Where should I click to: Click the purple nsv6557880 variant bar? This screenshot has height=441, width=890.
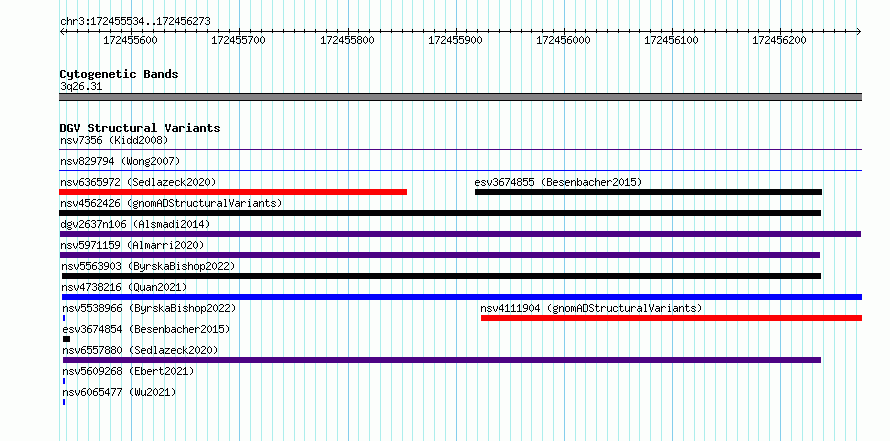[442, 360]
